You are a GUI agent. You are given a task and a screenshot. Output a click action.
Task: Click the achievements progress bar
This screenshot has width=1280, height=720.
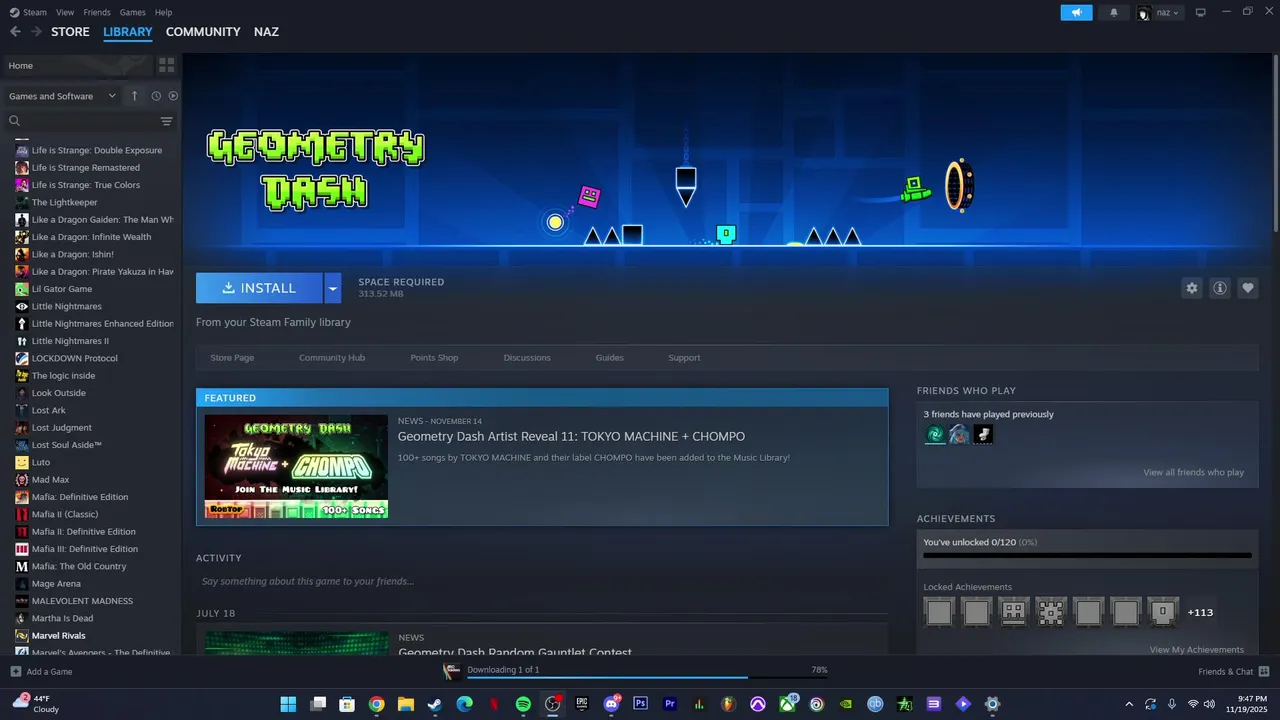1087,555
